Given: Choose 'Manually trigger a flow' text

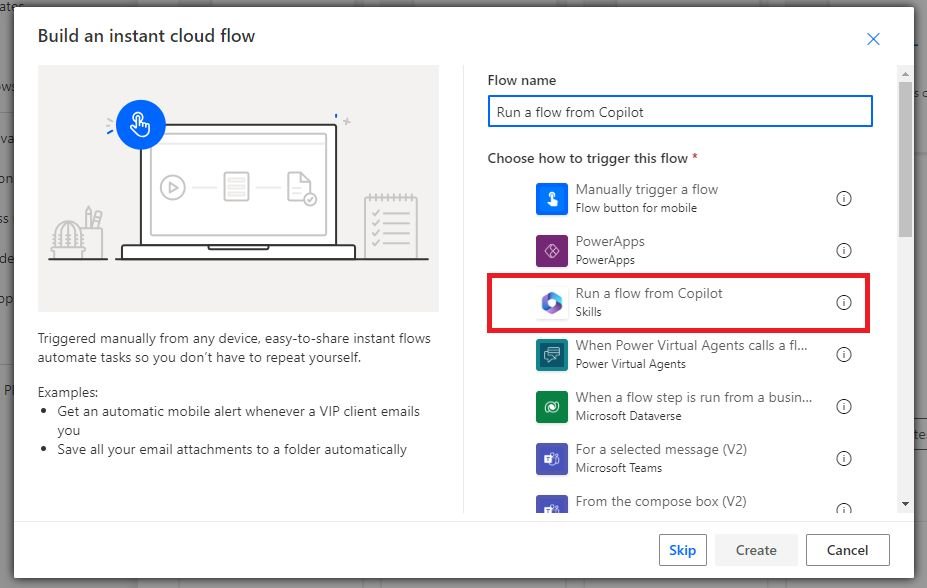Looking at the screenshot, I should point(647,190).
